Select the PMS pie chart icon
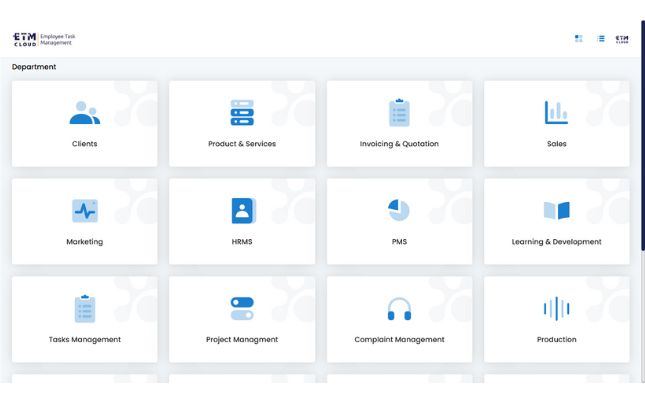This screenshot has width=645, height=403. pyautogui.click(x=399, y=210)
